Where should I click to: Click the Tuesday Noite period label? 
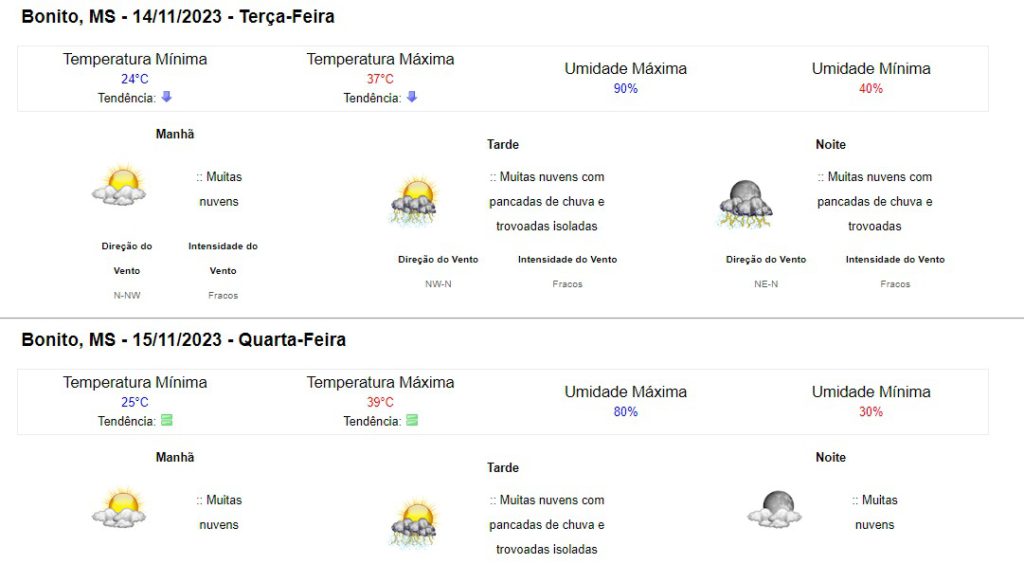pos(831,144)
